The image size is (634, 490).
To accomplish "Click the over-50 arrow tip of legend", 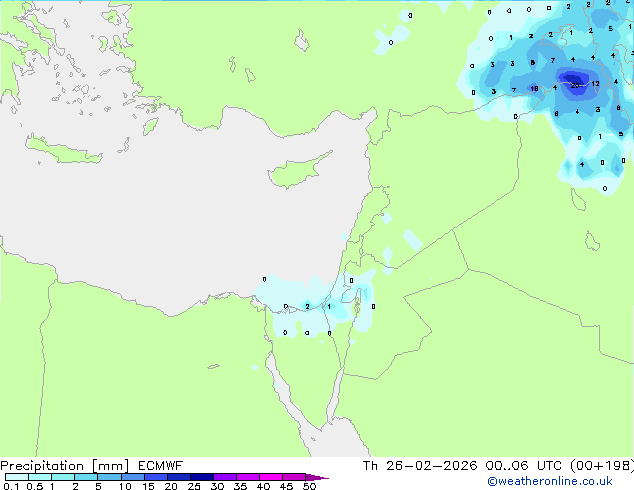I will pyautogui.click(x=317, y=477).
